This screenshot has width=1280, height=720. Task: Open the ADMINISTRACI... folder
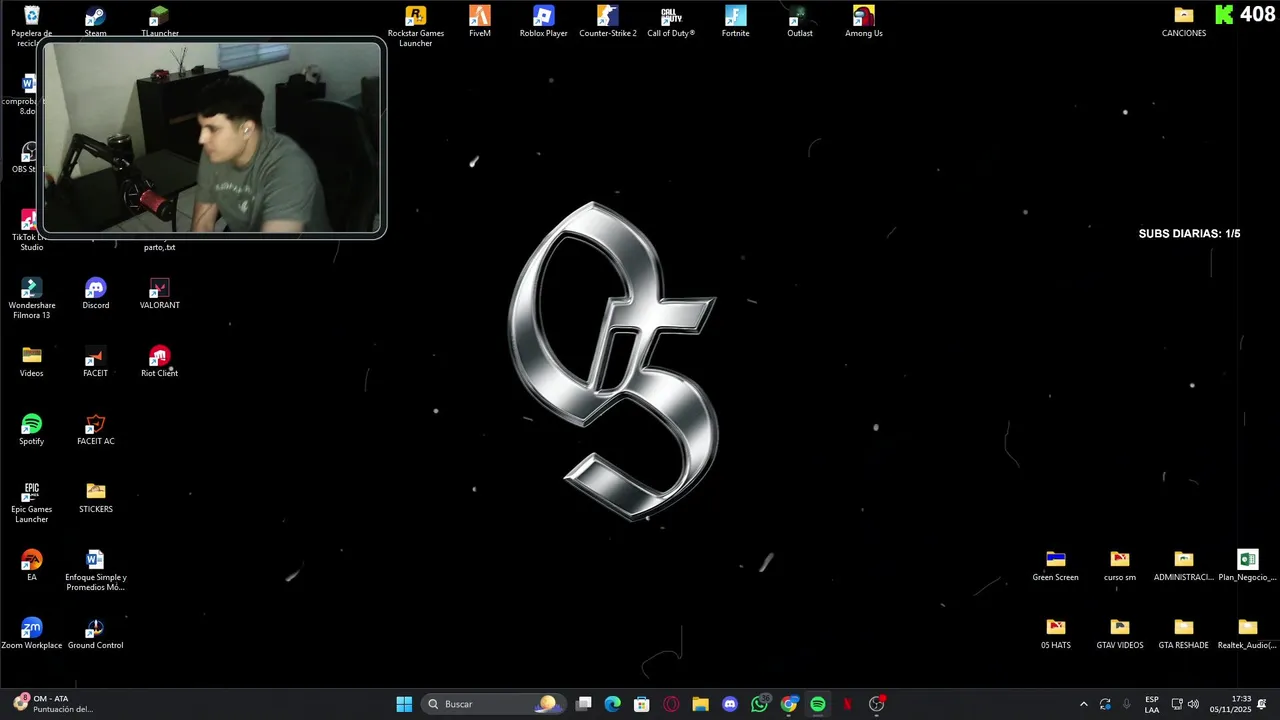1184,566
